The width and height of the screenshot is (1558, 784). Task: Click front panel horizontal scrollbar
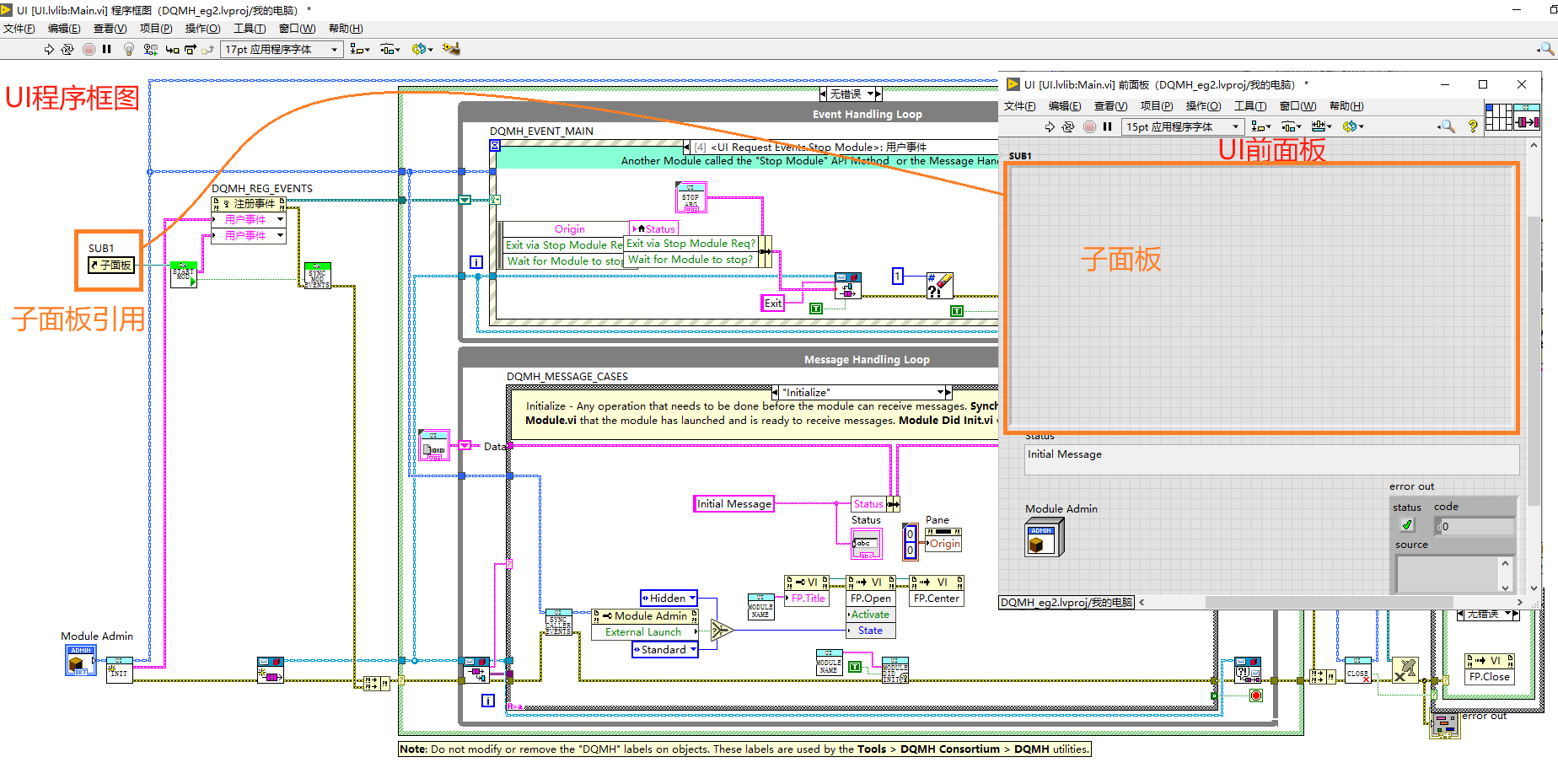(1329, 602)
